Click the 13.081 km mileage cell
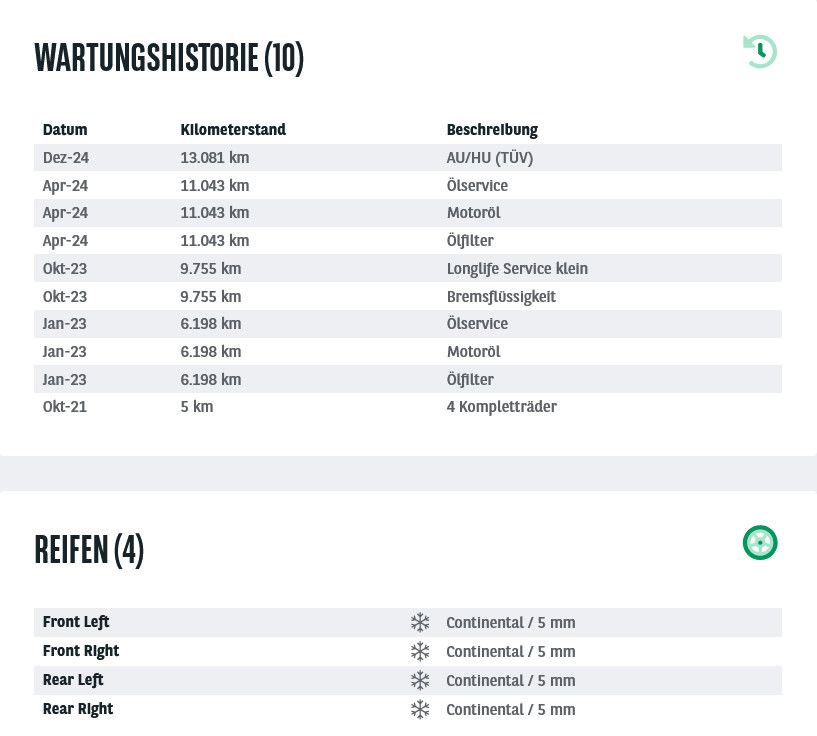The height and width of the screenshot is (736, 817). 215,157
